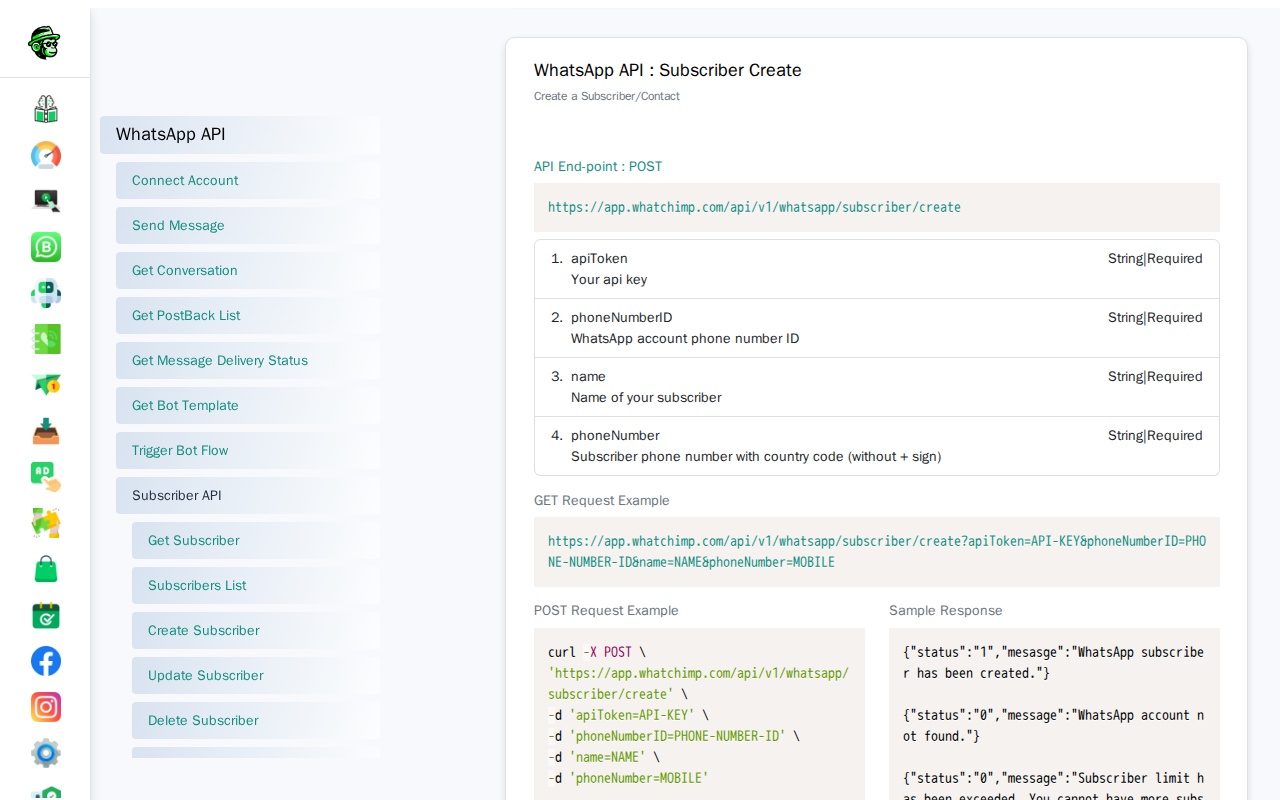Click the 'Sample Response' label
The height and width of the screenshot is (800, 1280).
[946, 611]
